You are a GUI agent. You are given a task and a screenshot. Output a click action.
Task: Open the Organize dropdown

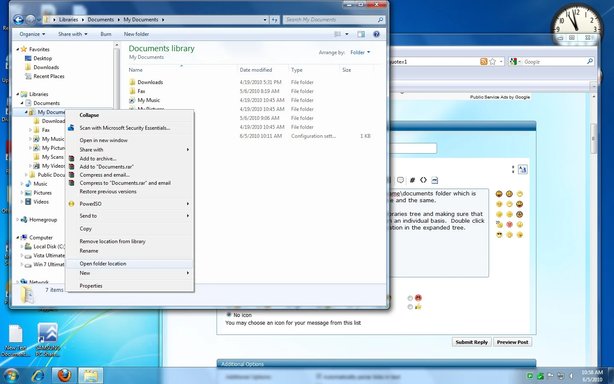pos(32,34)
